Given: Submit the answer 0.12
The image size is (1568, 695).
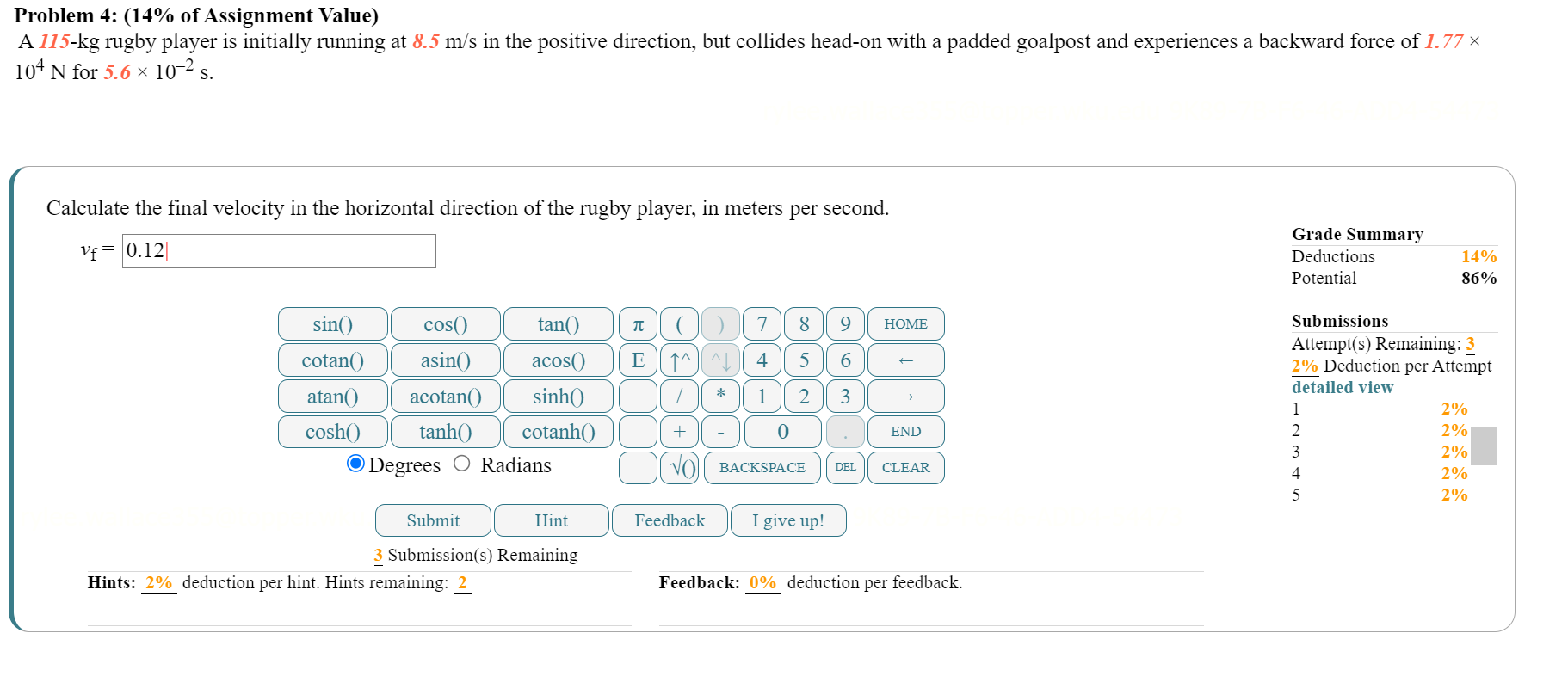Looking at the screenshot, I should pos(432,520).
